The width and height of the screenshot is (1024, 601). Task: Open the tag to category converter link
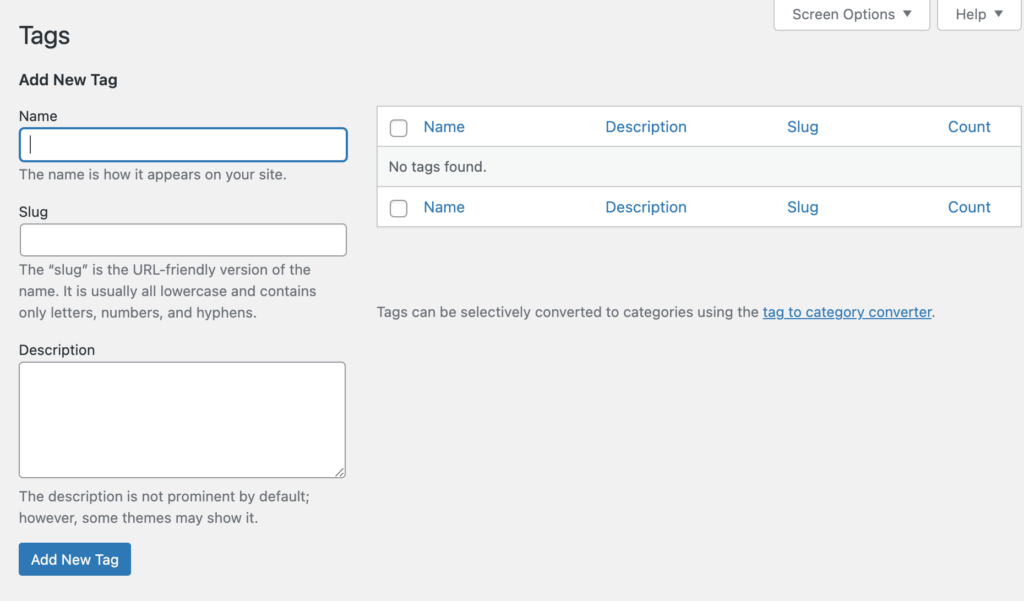tap(847, 312)
